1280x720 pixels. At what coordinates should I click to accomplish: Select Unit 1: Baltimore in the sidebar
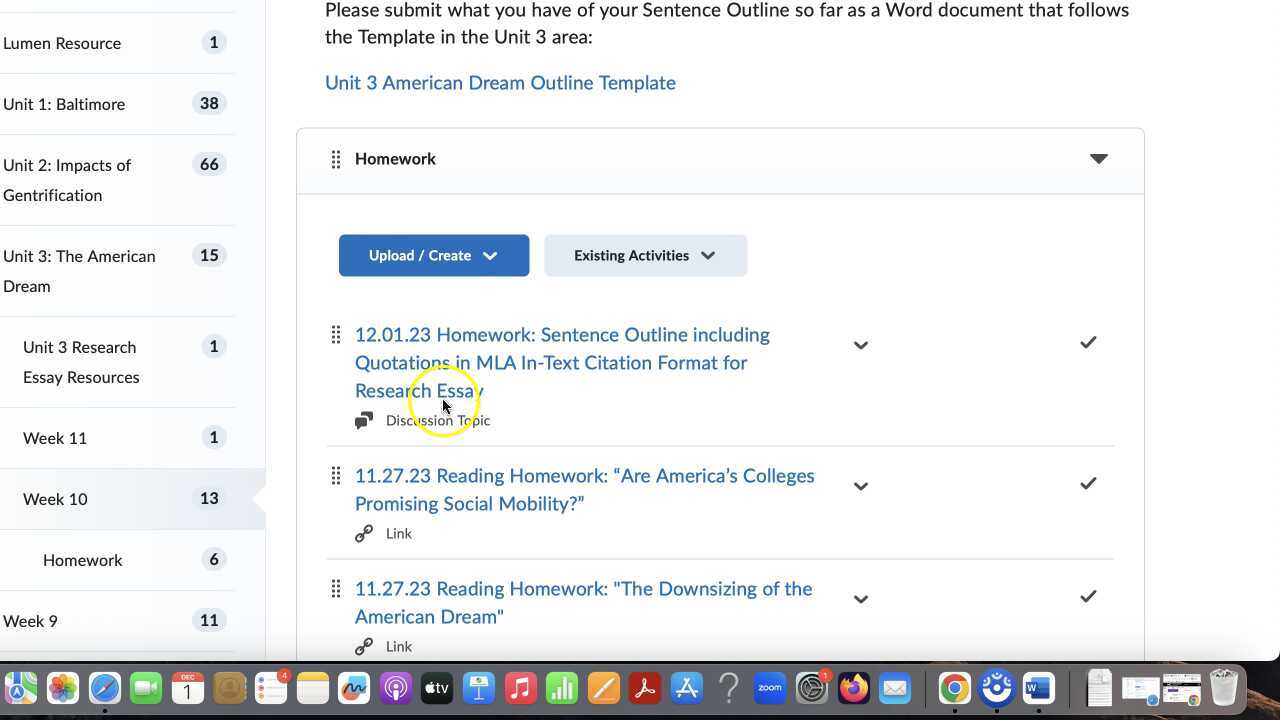point(64,104)
